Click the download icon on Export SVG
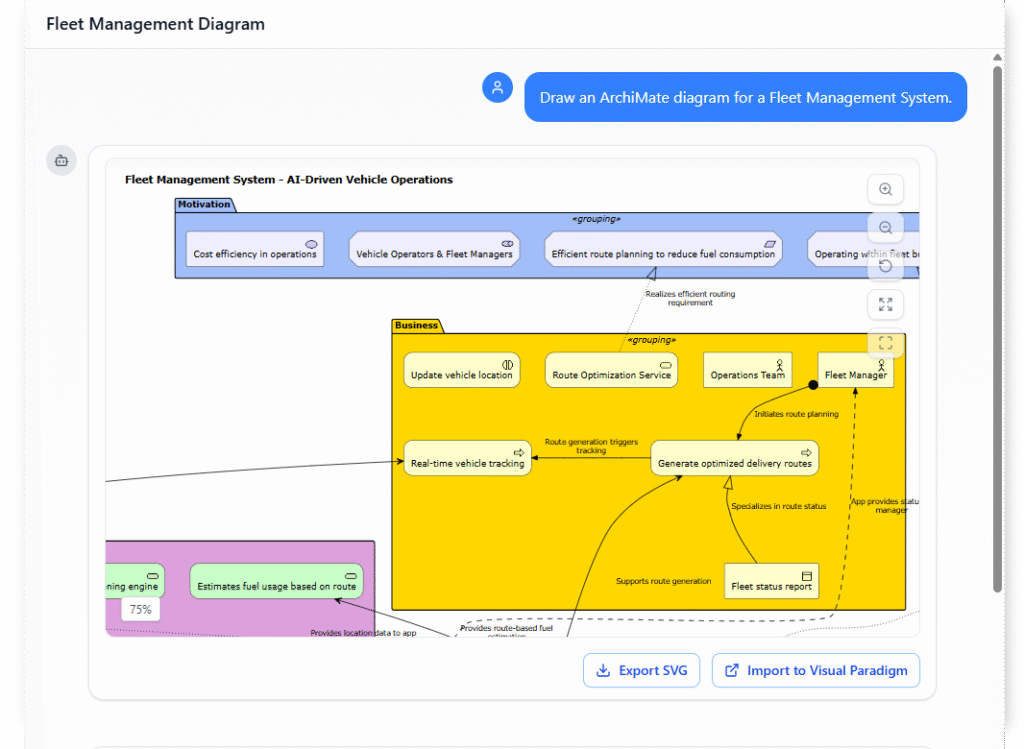 pyautogui.click(x=604, y=670)
